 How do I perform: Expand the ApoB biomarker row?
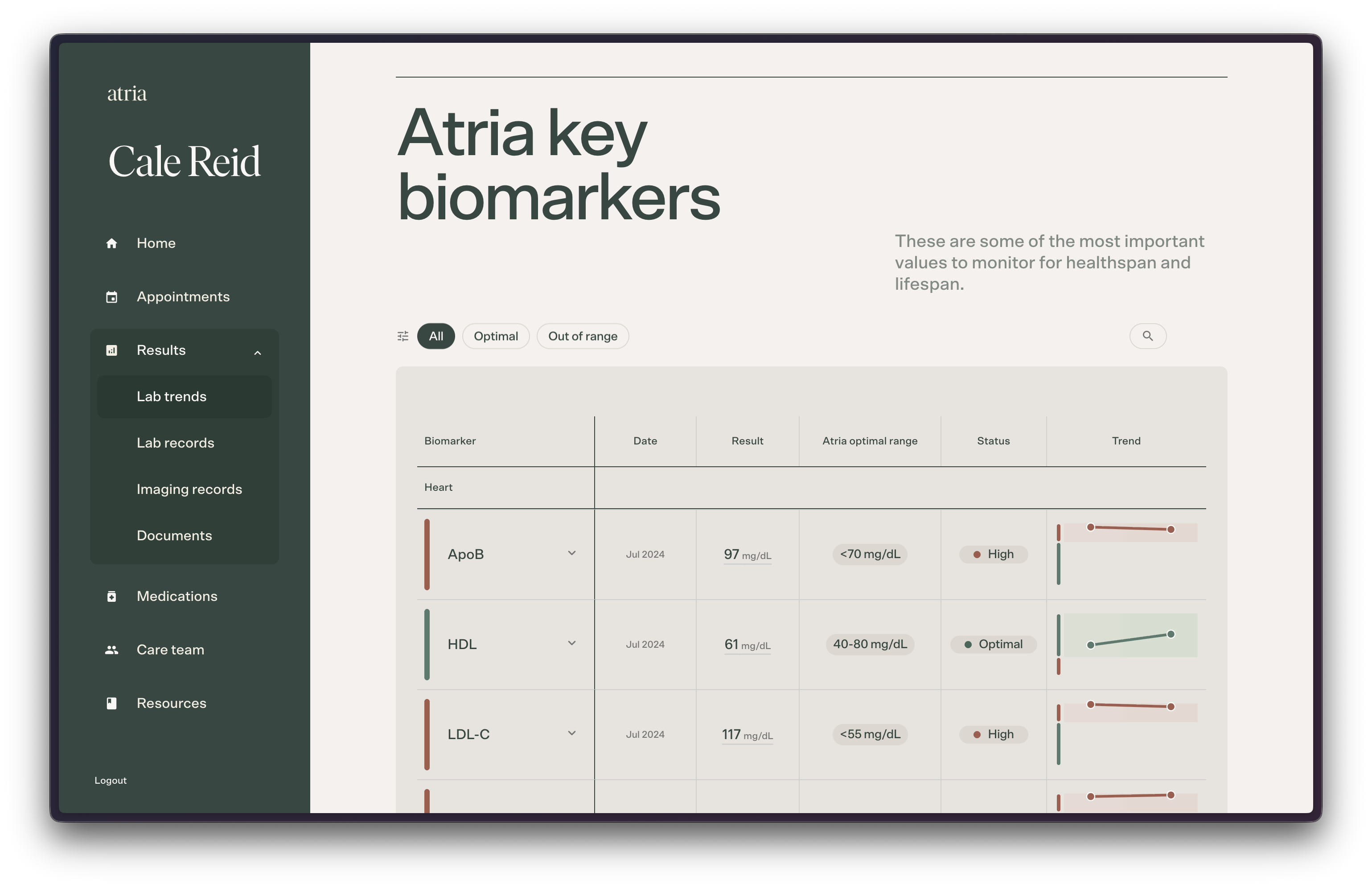point(572,553)
